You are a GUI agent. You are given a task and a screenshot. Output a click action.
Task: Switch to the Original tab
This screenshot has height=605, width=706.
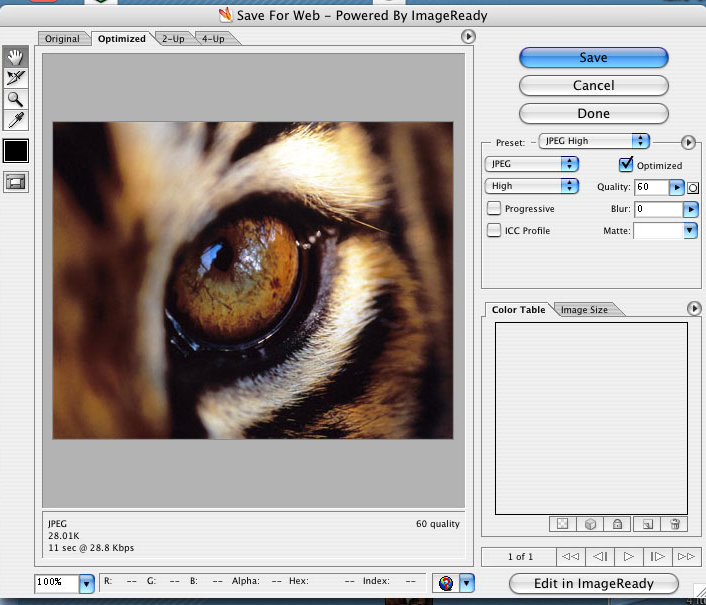[62, 39]
